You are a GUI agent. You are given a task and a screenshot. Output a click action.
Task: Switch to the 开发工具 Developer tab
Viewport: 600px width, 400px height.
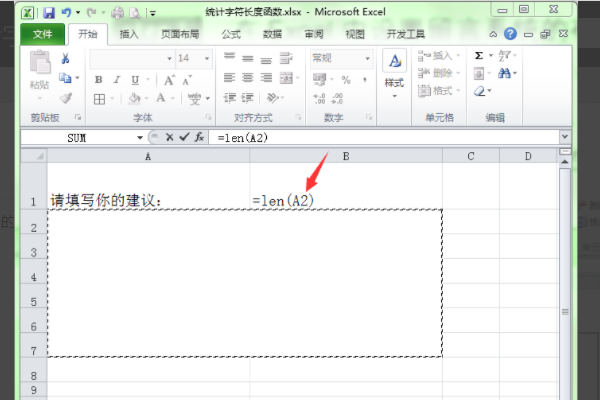coord(406,34)
